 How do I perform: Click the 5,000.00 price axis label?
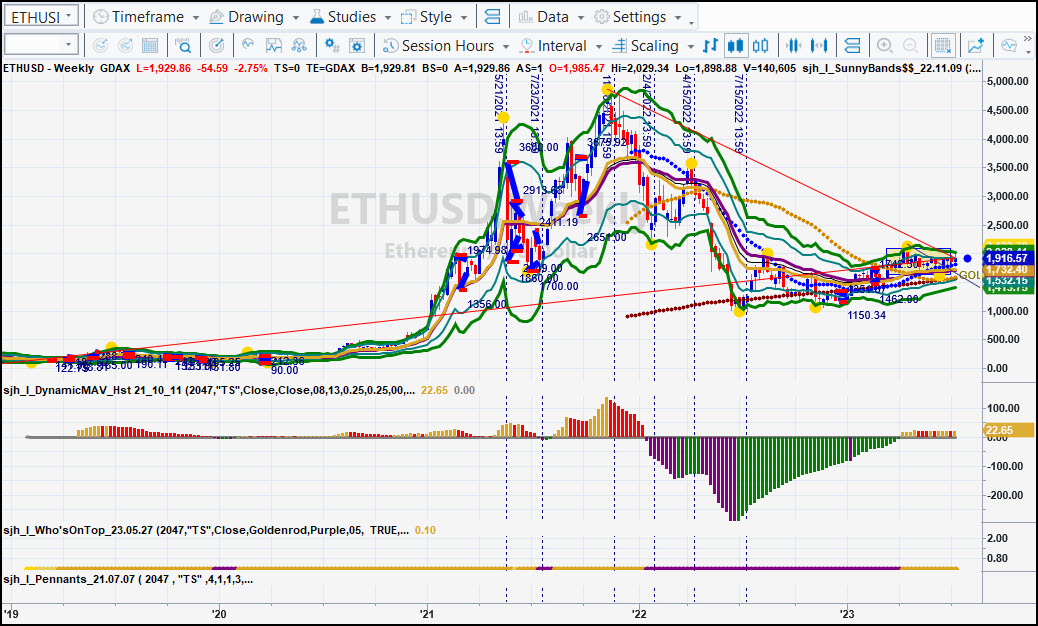[x=1008, y=81]
